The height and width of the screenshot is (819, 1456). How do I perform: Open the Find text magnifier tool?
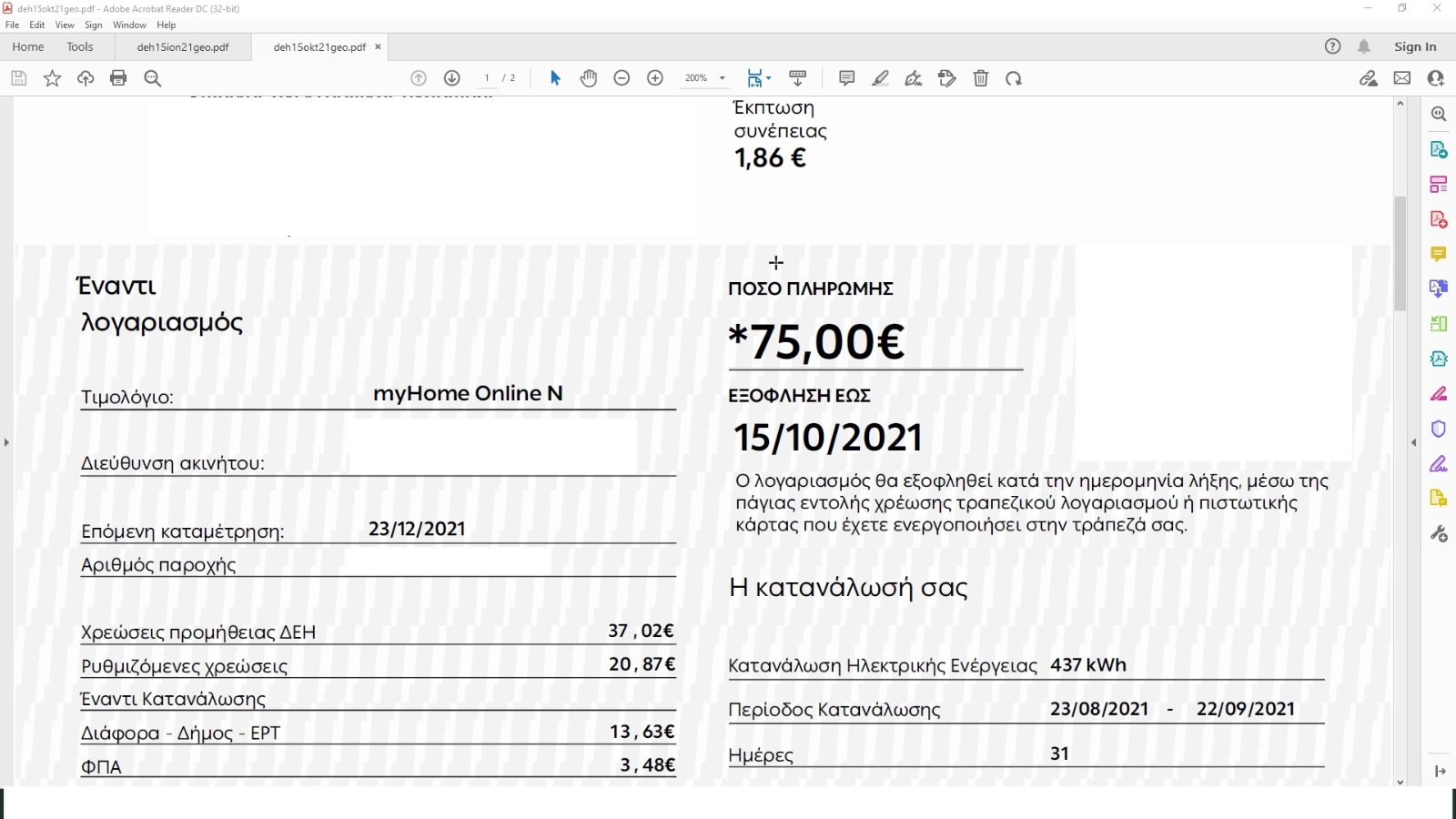[x=153, y=78]
